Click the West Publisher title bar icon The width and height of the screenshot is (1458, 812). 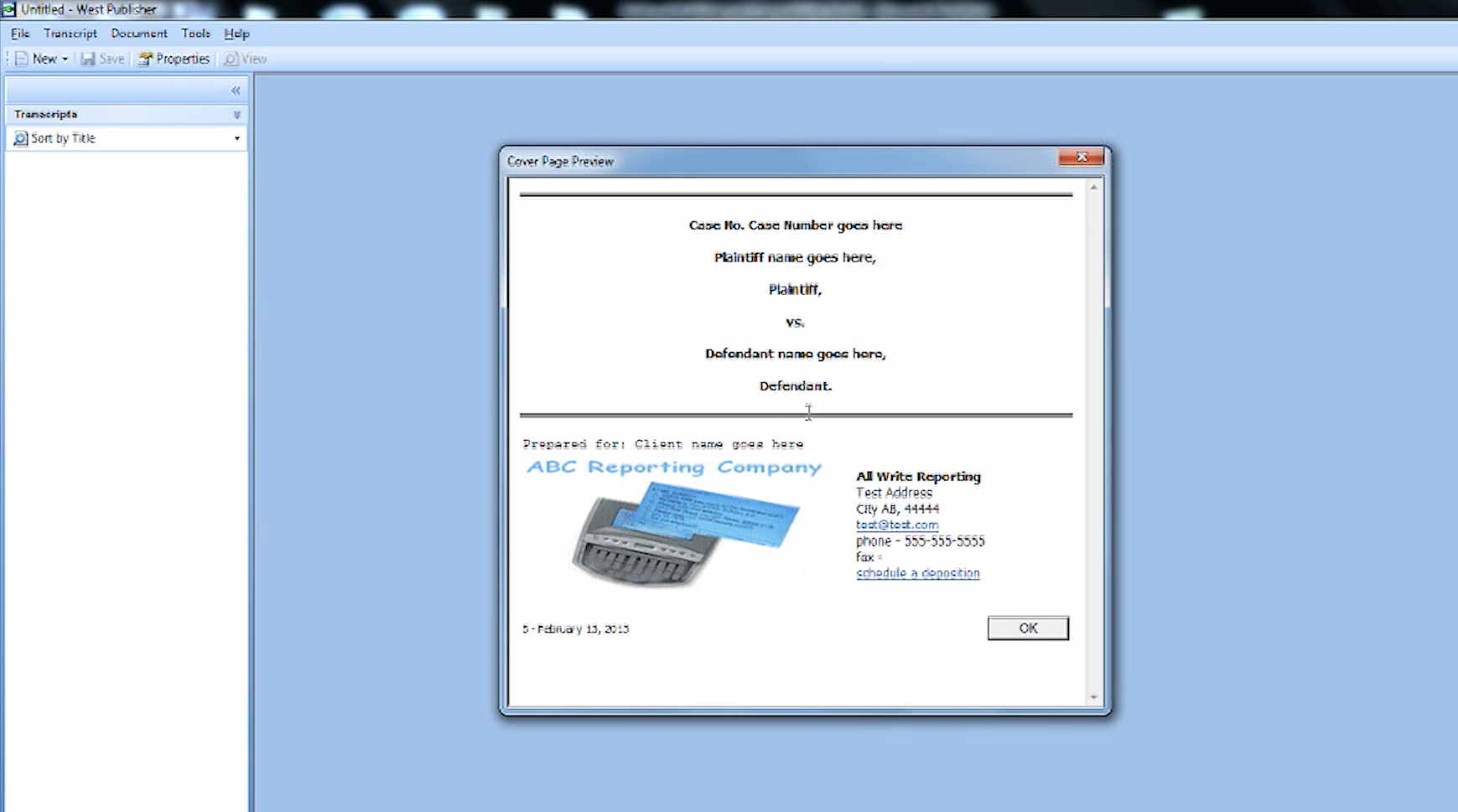(8, 9)
